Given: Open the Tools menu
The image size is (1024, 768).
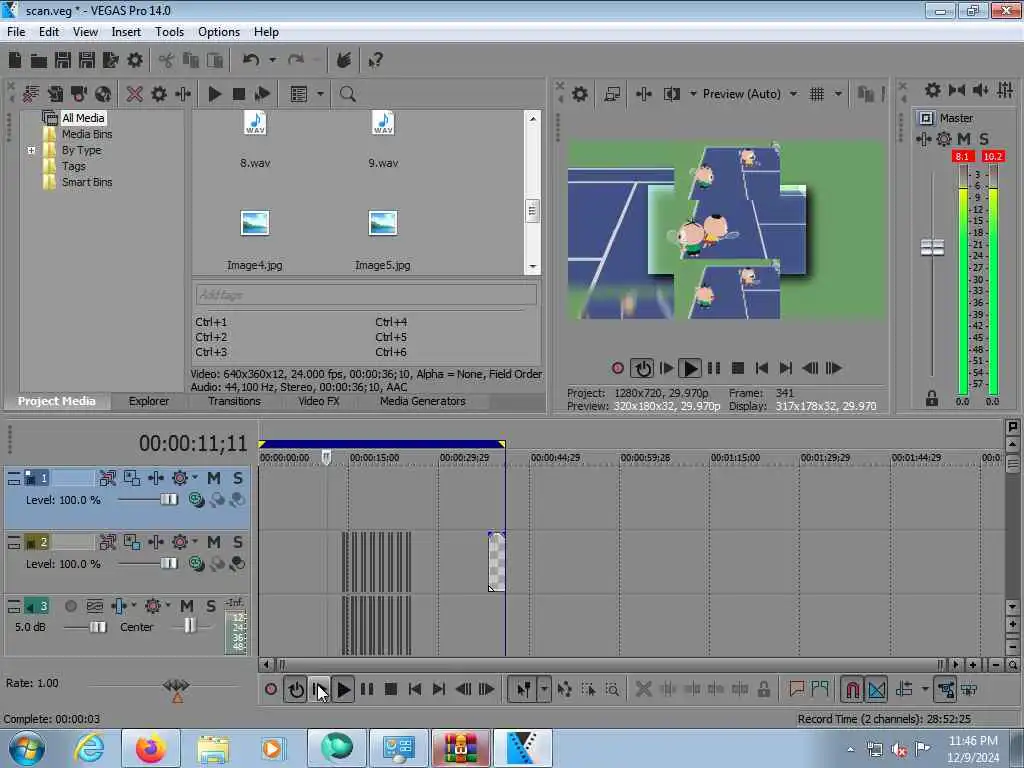Looking at the screenshot, I should pos(169,32).
